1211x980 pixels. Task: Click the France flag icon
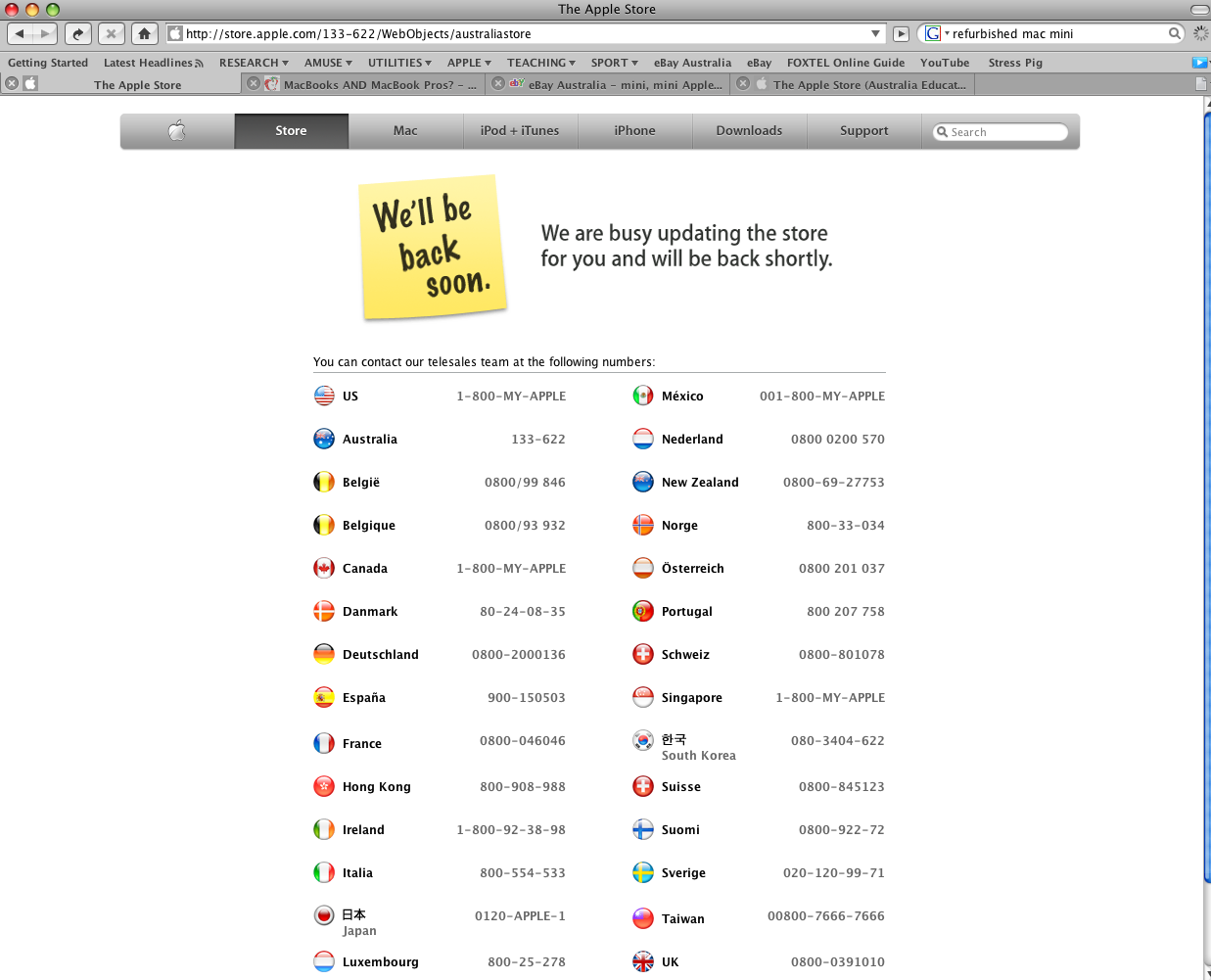324,743
